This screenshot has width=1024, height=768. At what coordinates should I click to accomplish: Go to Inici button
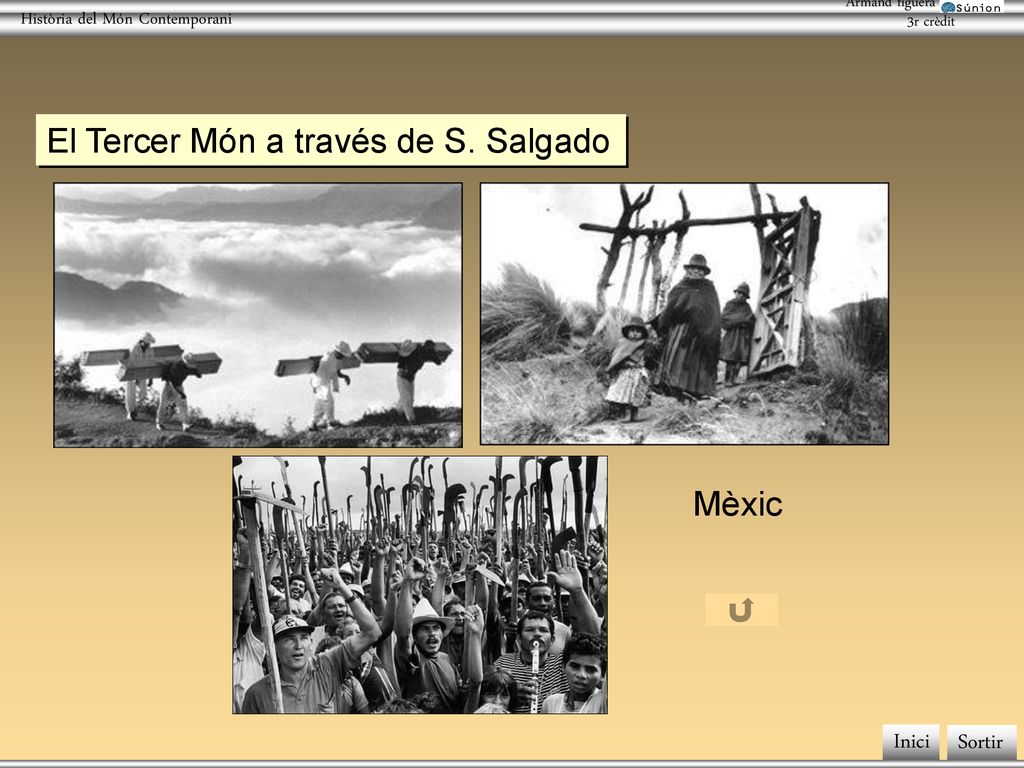[911, 742]
